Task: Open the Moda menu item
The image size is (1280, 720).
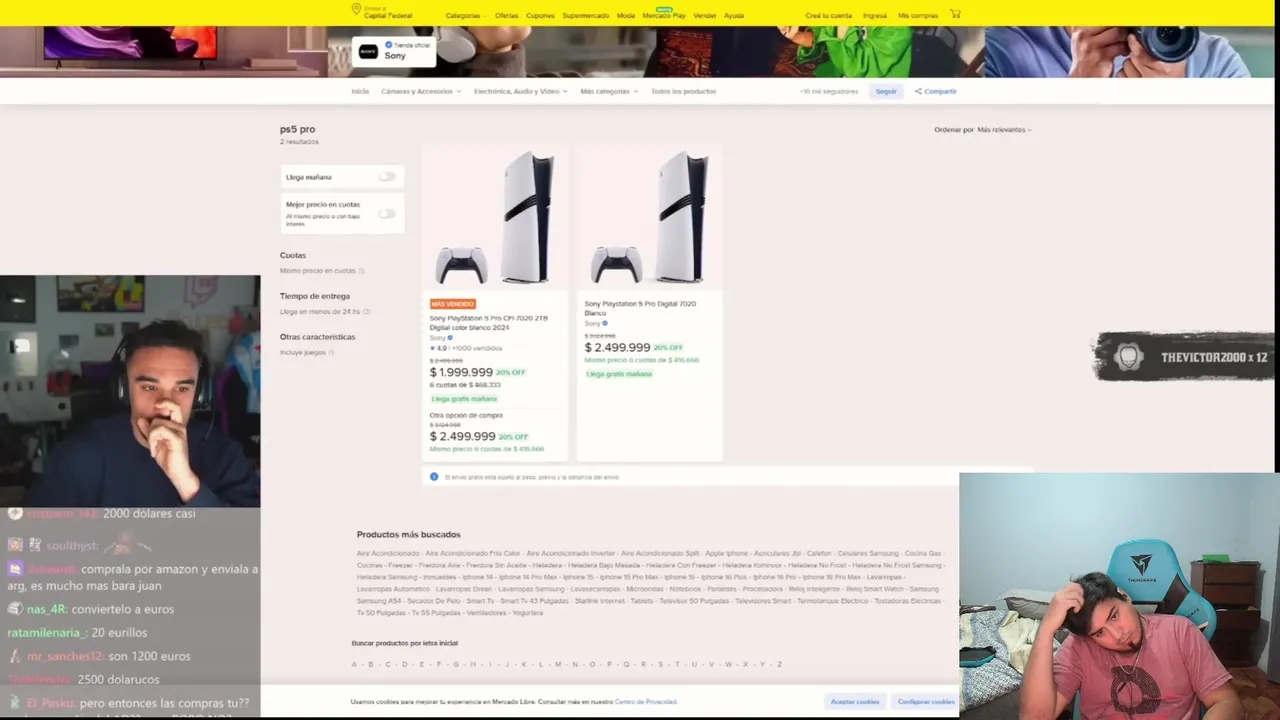Action: [626, 16]
